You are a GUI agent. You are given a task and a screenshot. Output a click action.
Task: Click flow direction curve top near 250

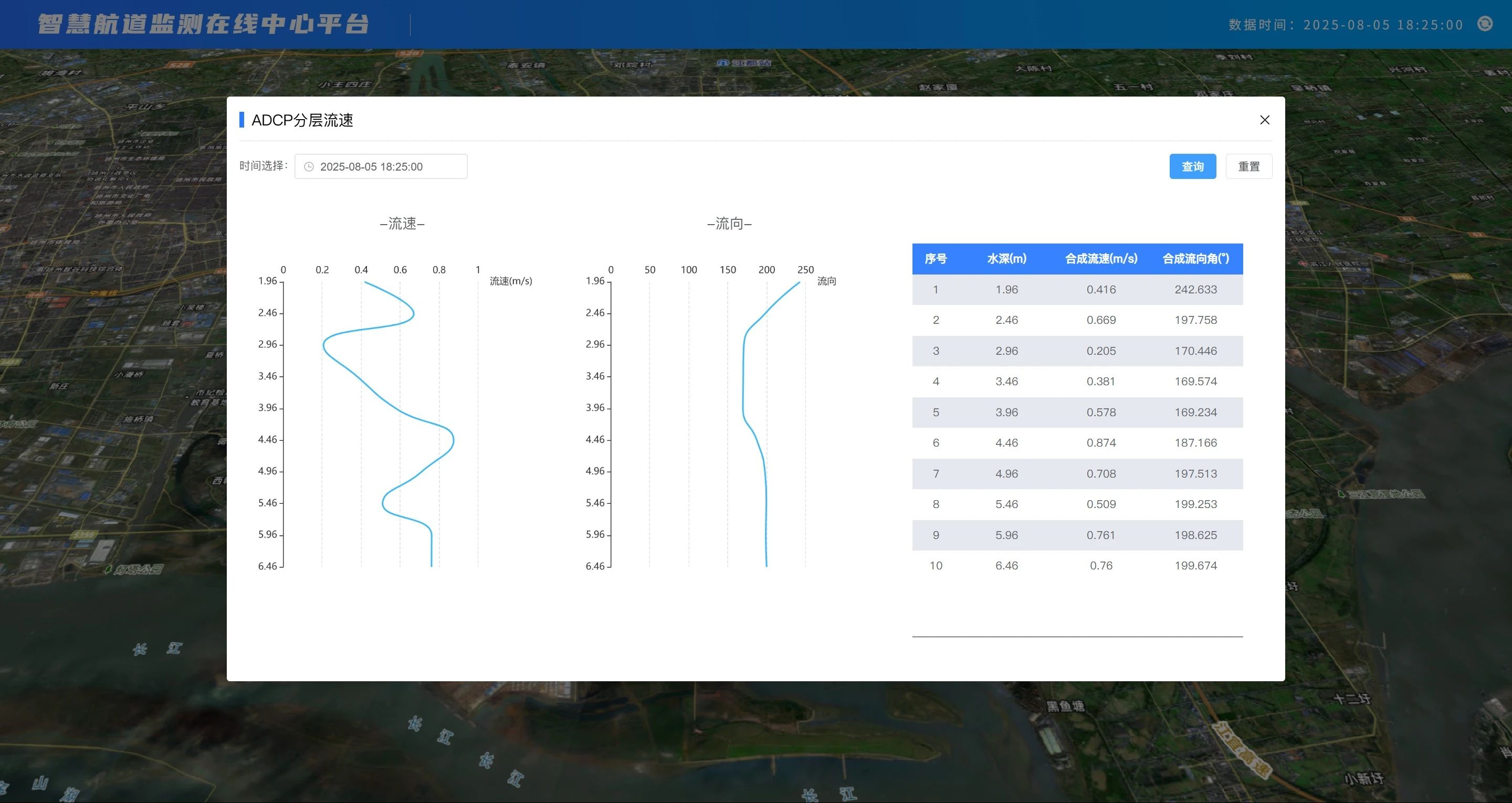pyautogui.click(x=798, y=283)
